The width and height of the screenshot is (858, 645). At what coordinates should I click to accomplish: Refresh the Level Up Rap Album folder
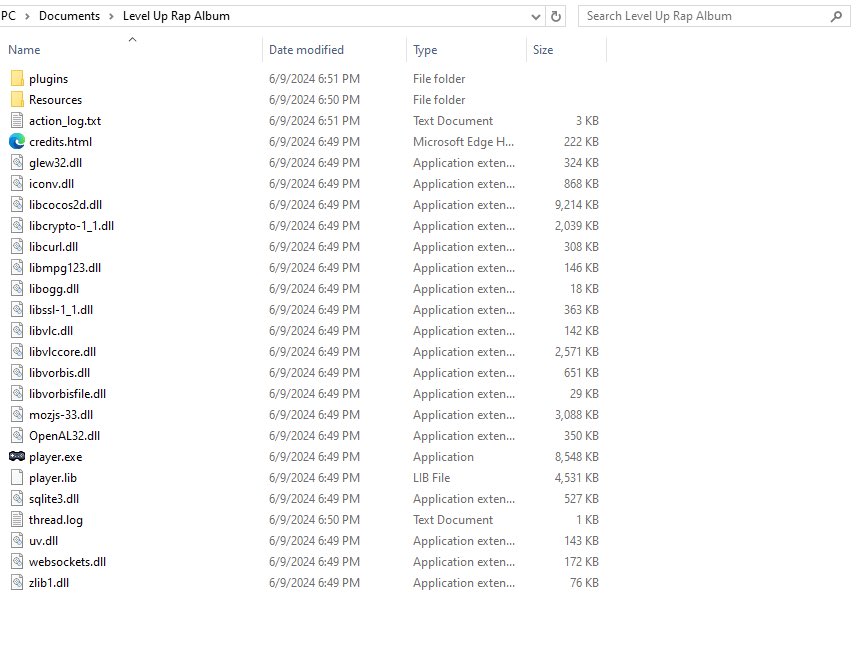pyautogui.click(x=555, y=16)
